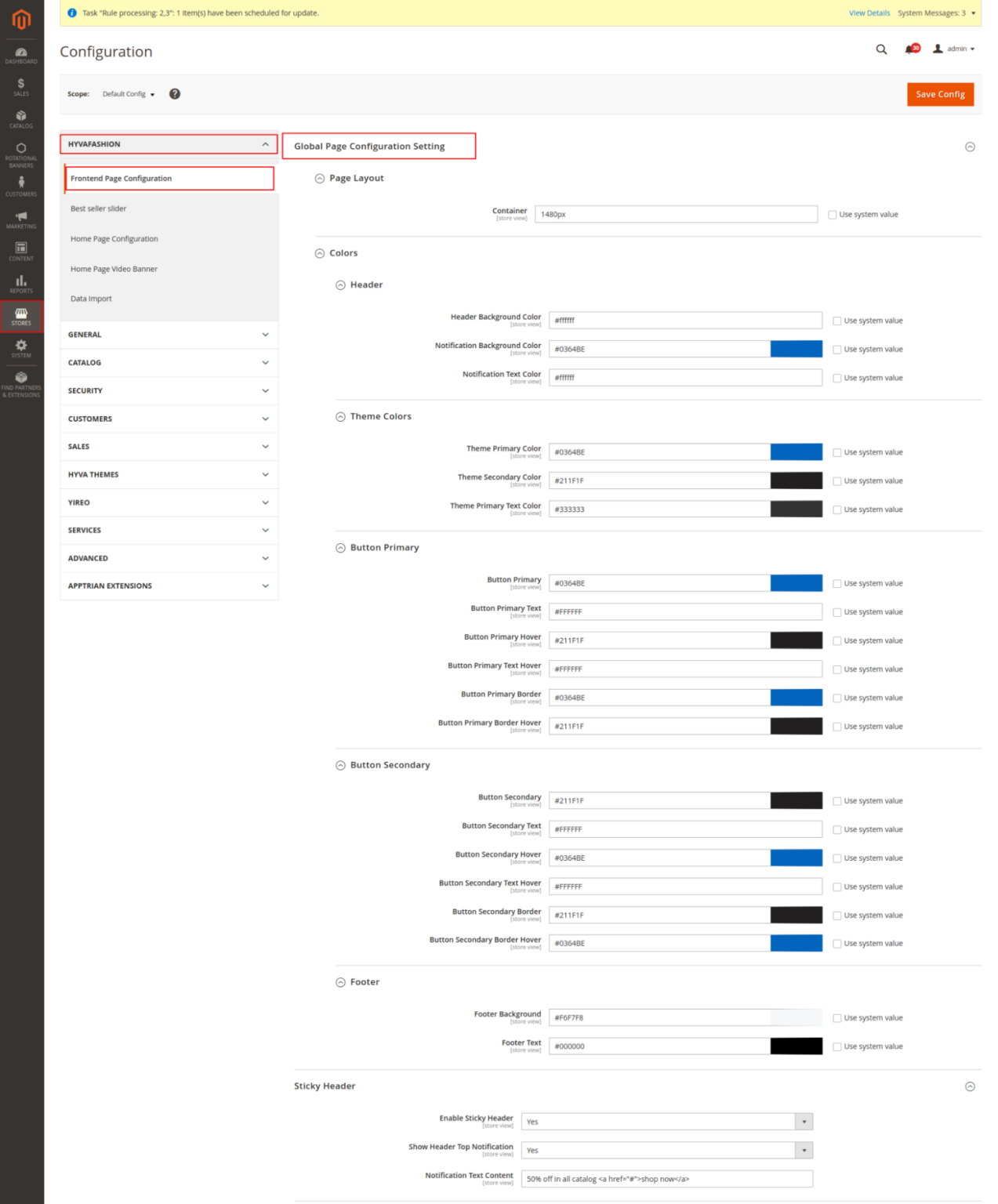Open the Default Config scope dropdown
The image size is (998, 1204).
(129, 94)
